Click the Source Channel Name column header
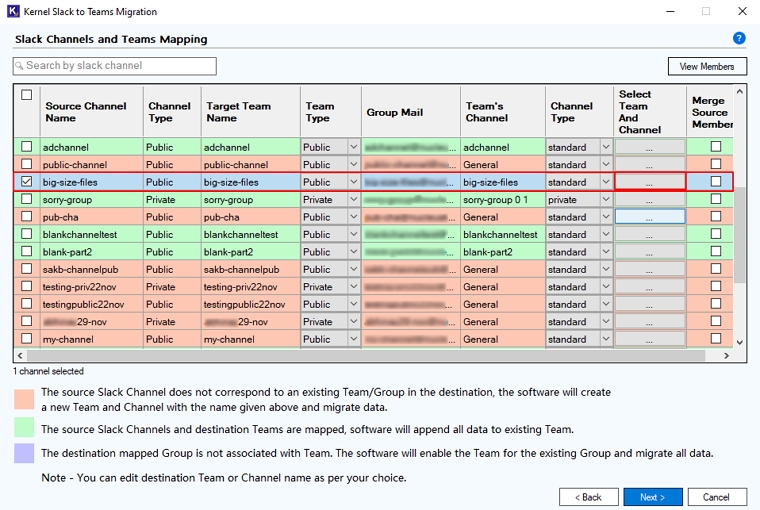The height and width of the screenshot is (510, 760). click(92, 112)
